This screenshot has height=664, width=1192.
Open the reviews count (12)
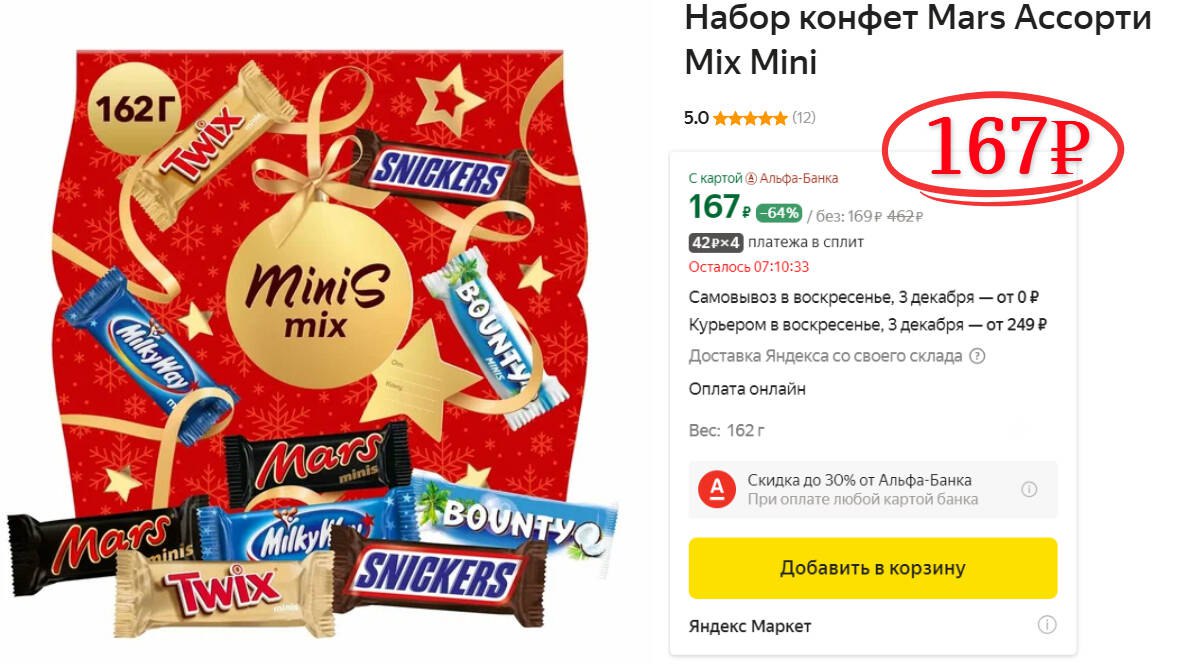click(x=804, y=118)
